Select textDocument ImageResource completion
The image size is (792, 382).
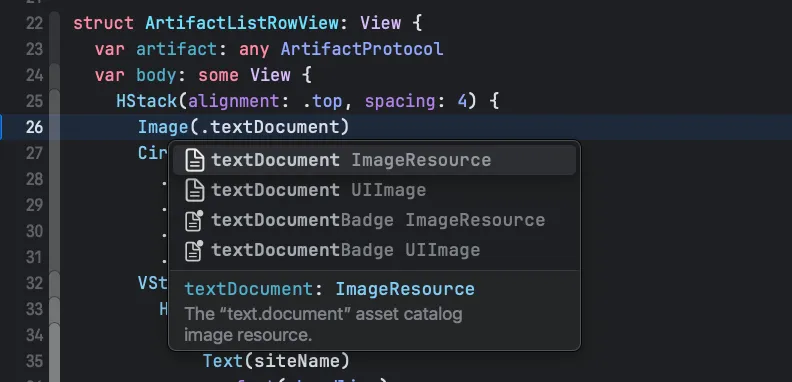pyautogui.click(x=374, y=160)
